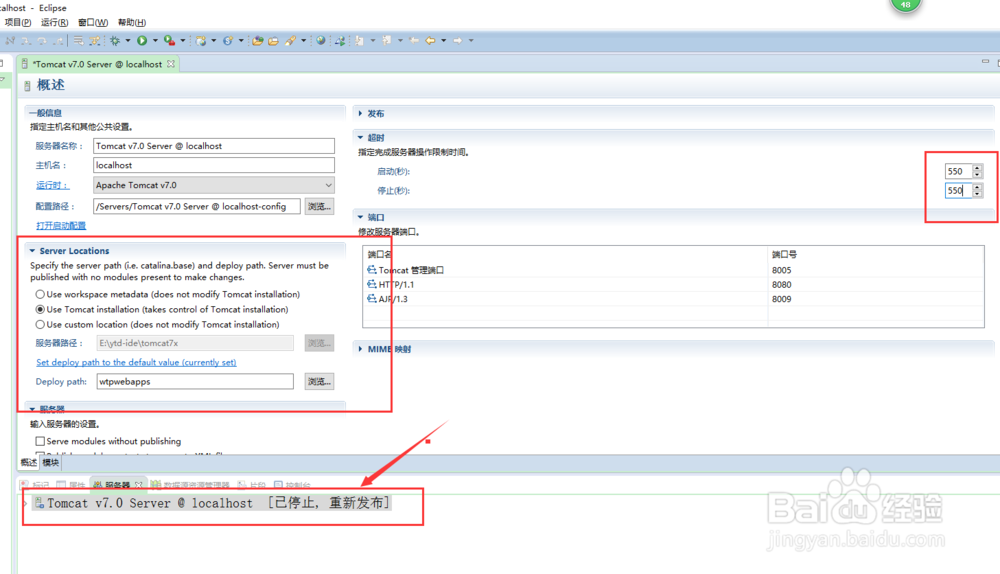
Task: Select Use workspace metadata radio option
Action: [40, 295]
